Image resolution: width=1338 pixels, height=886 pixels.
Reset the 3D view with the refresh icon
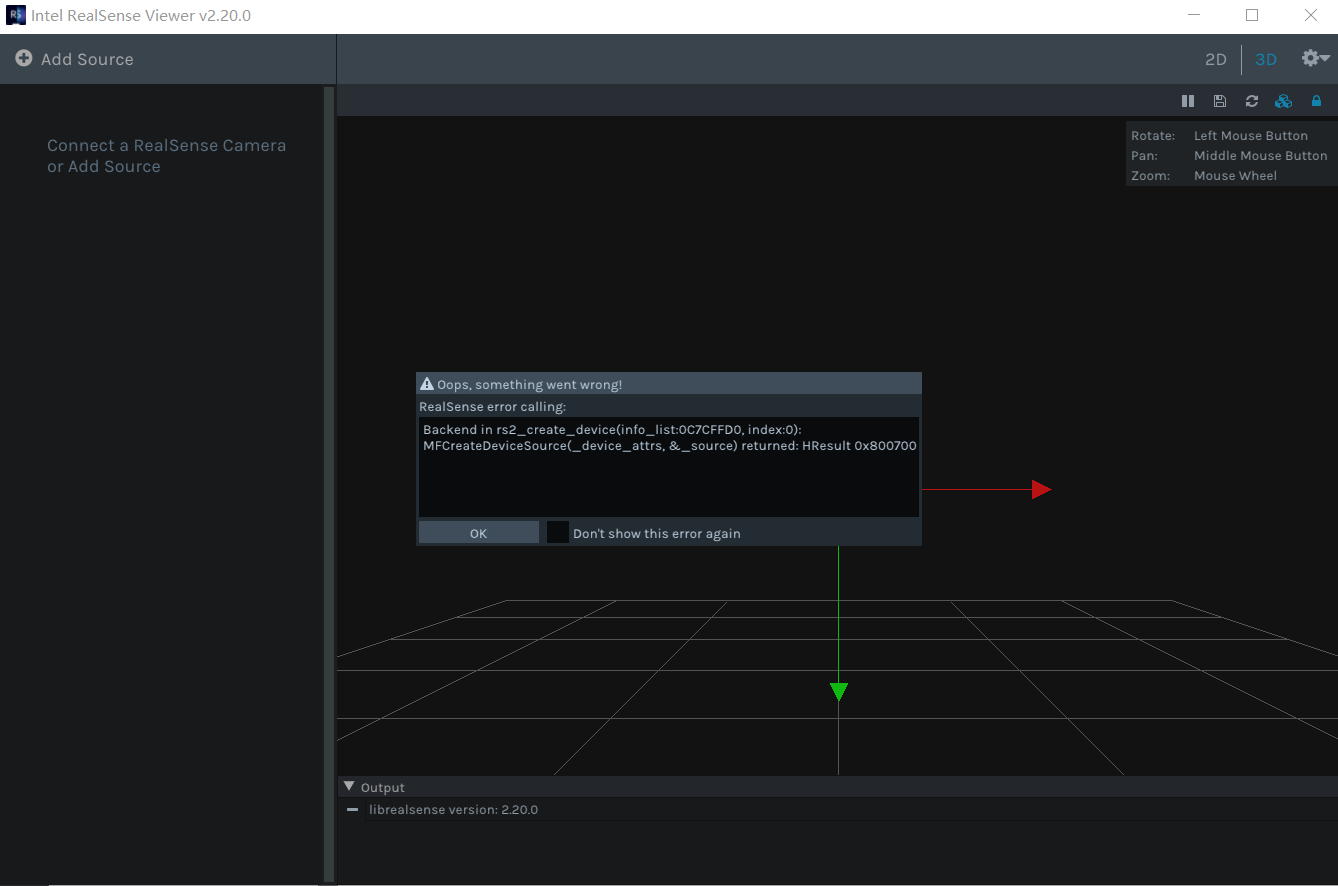(x=1251, y=101)
